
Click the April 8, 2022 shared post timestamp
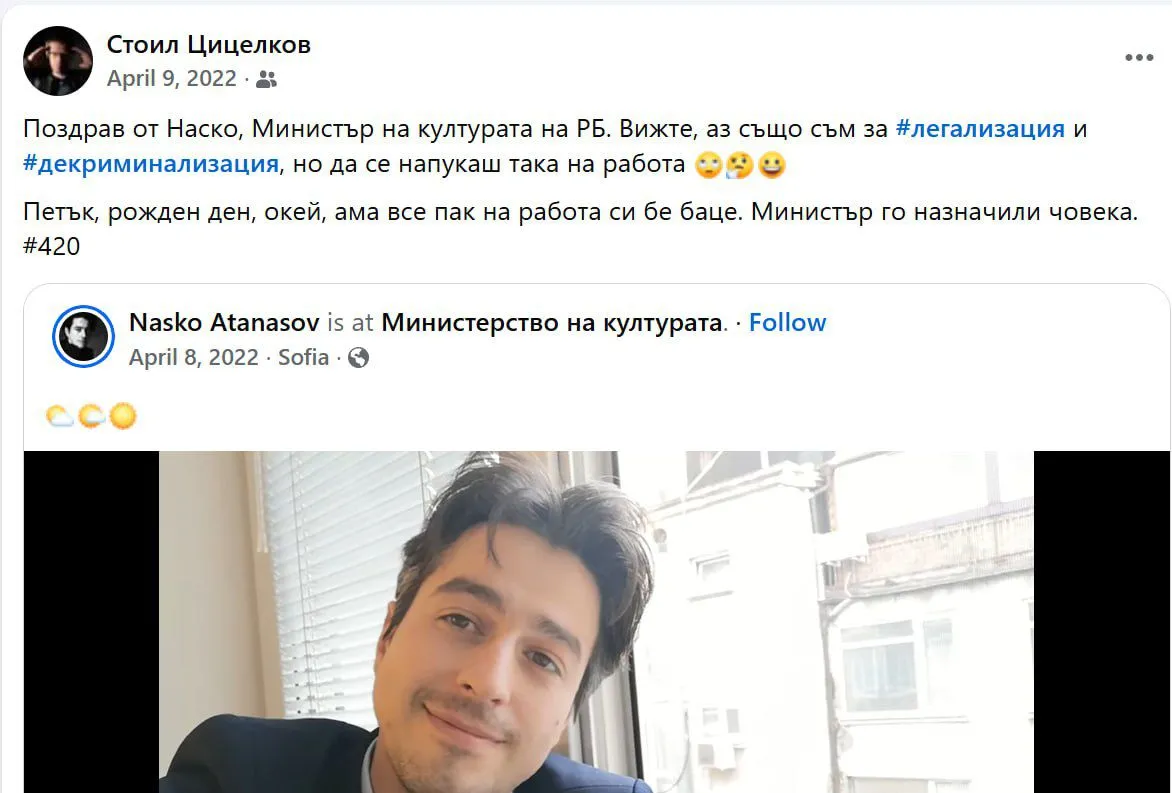tap(194, 357)
